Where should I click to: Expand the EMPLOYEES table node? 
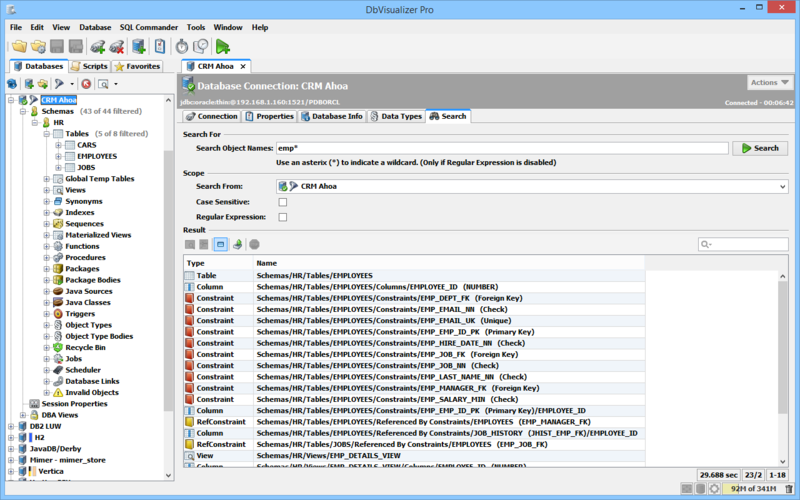click(58, 156)
